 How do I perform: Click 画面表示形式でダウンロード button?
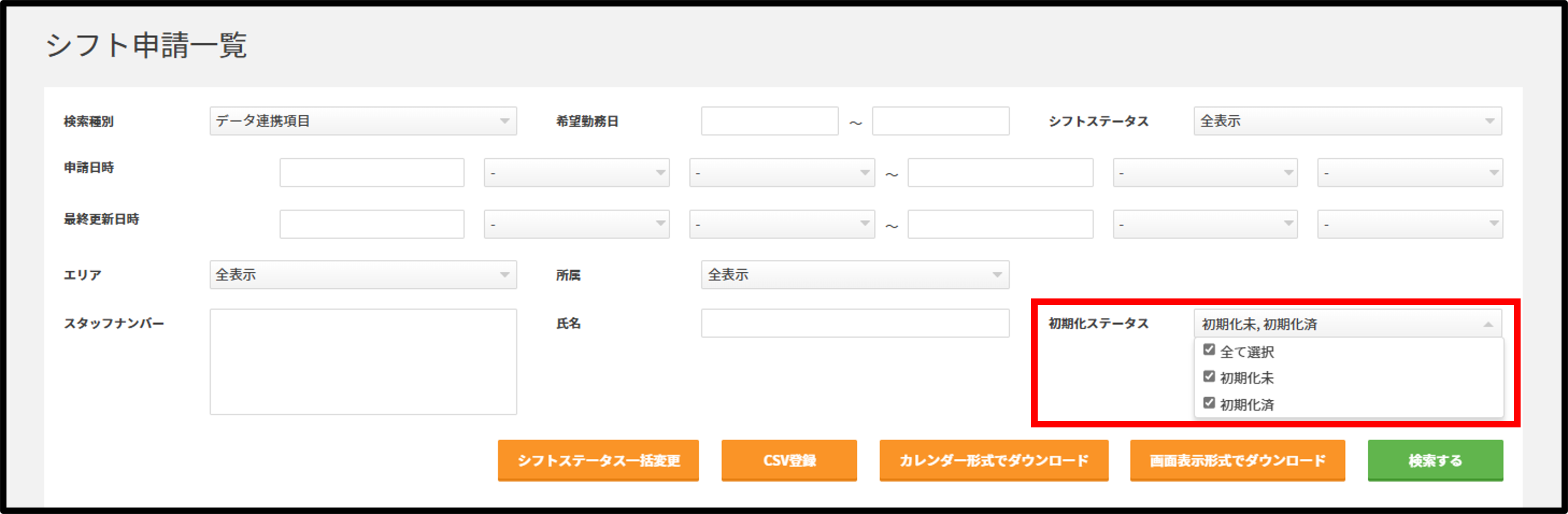1237,461
